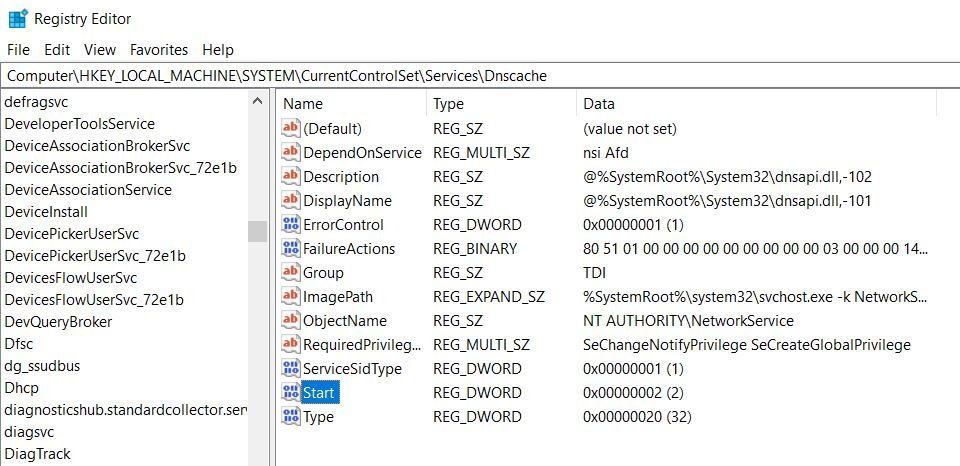960x466 pixels.
Task: Open the Favorites menu
Action: (x=159, y=49)
